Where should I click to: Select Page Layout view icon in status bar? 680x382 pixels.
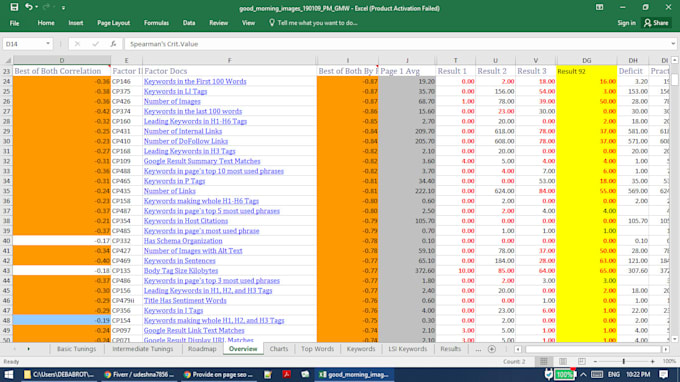pos(562,362)
